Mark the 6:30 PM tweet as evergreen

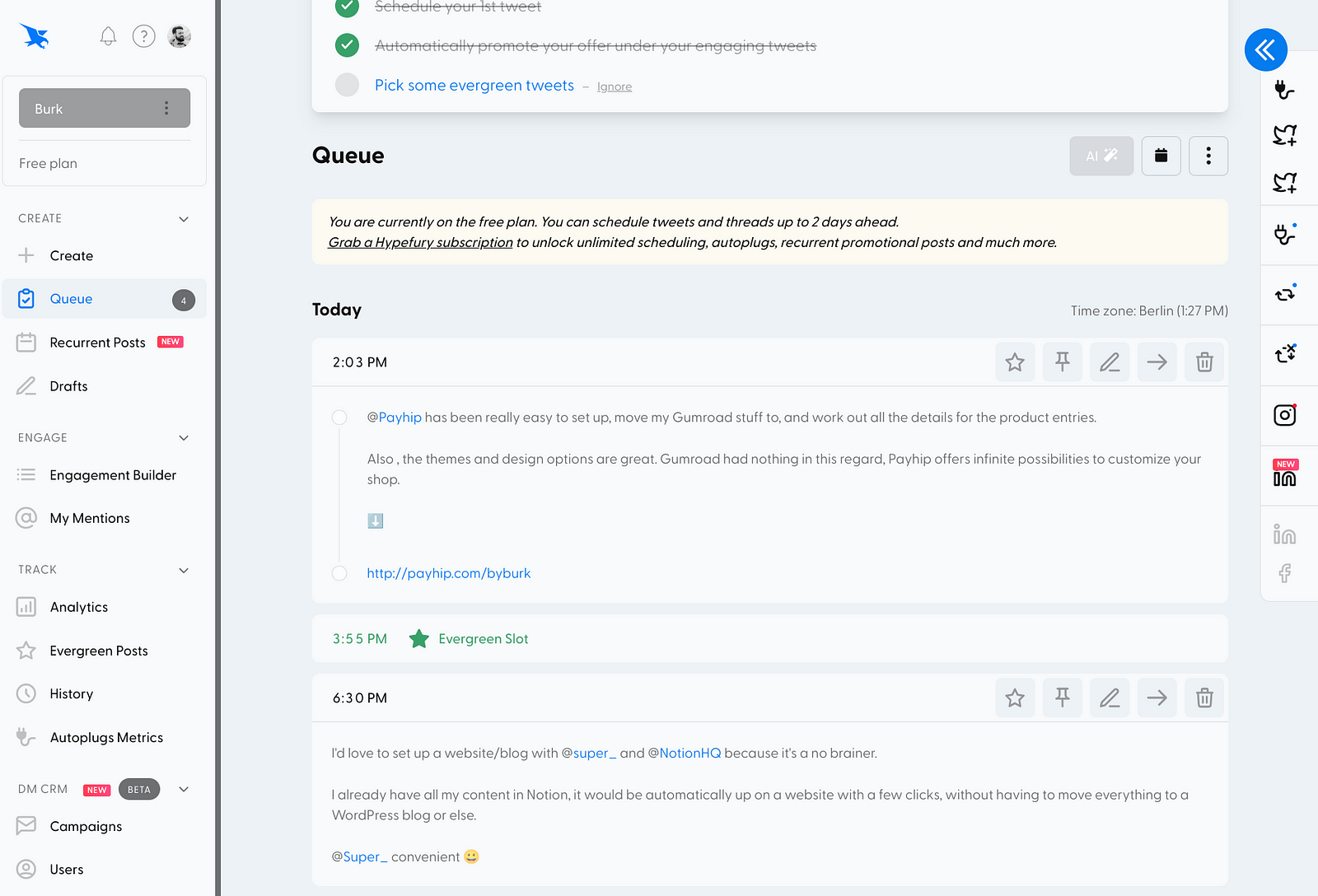coord(1015,698)
